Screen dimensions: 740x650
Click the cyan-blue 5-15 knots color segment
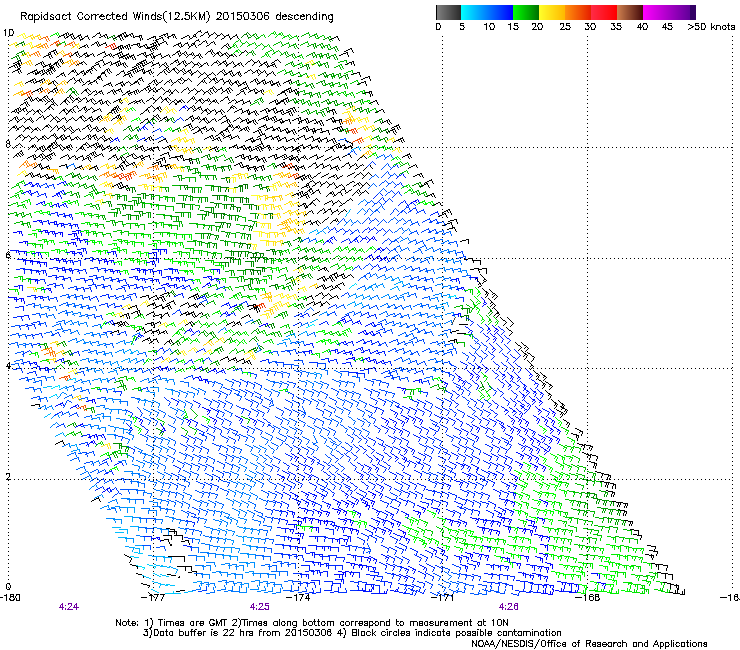tap(487, 12)
